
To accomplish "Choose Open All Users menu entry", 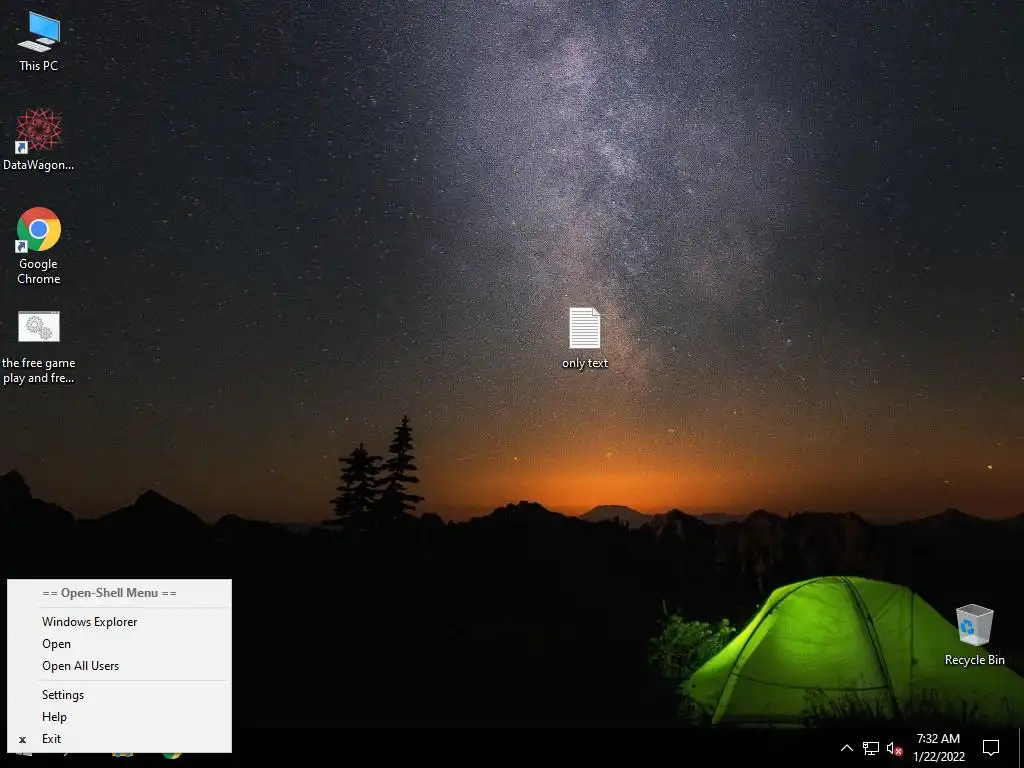I will tap(120, 666).
